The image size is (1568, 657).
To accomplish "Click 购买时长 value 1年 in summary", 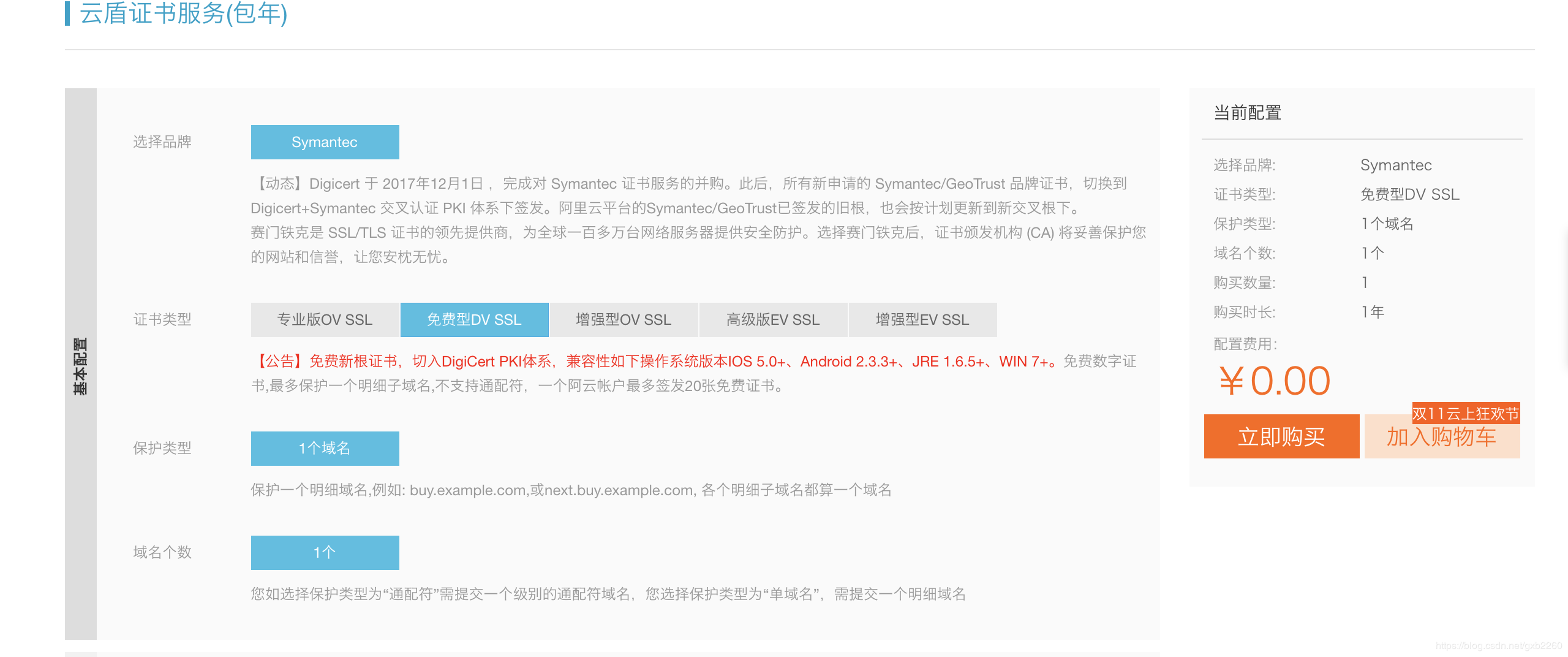I will click(x=1373, y=312).
